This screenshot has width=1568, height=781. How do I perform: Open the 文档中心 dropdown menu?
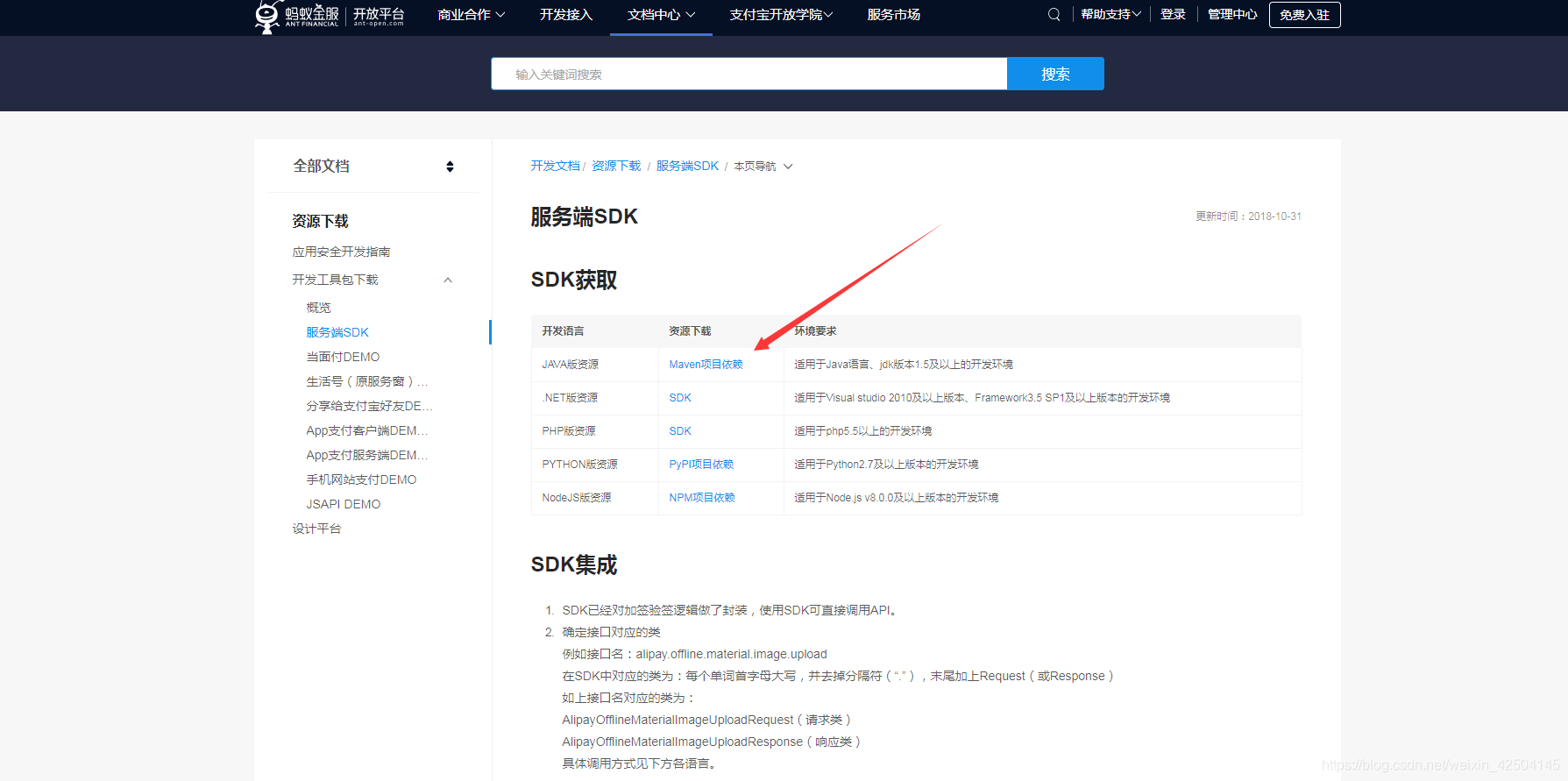(x=662, y=14)
